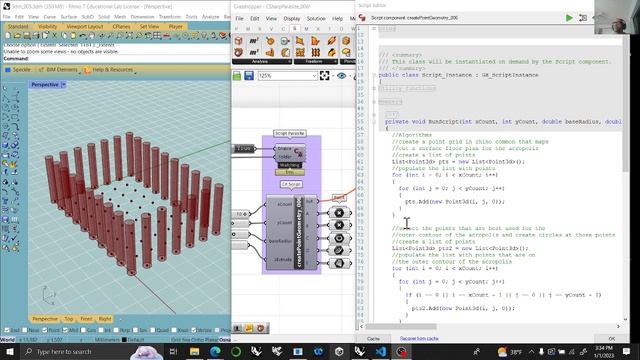Toggle the Cen osnap checkbox

point(84,330)
